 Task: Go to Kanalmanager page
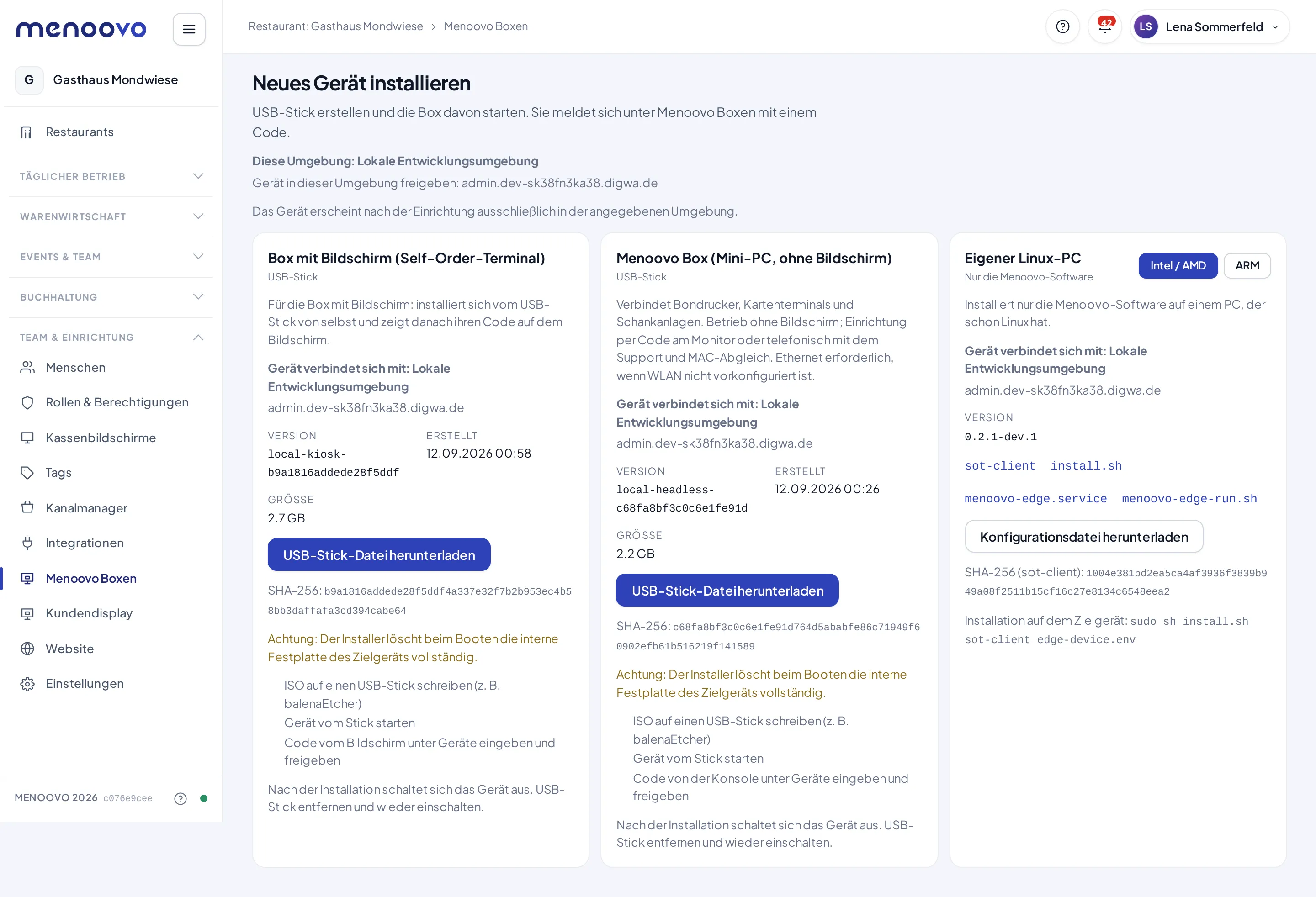pos(111,507)
